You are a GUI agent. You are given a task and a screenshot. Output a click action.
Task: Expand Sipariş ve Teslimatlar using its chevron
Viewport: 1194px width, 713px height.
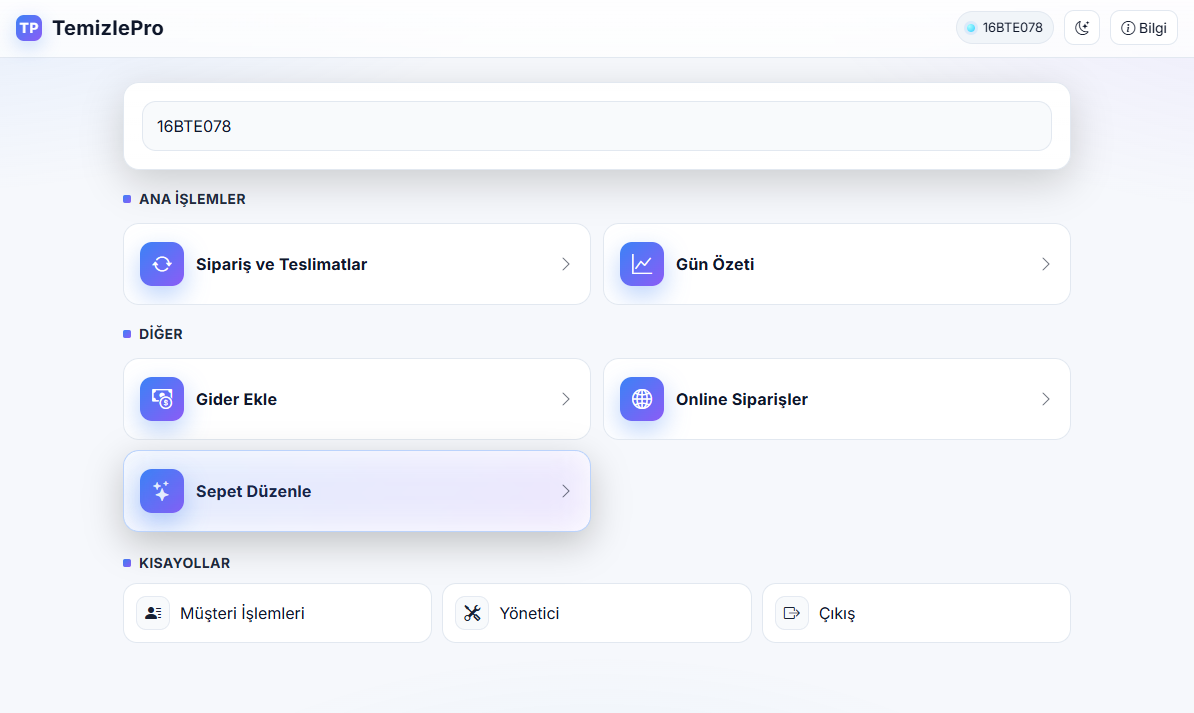[x=566, y=264]
